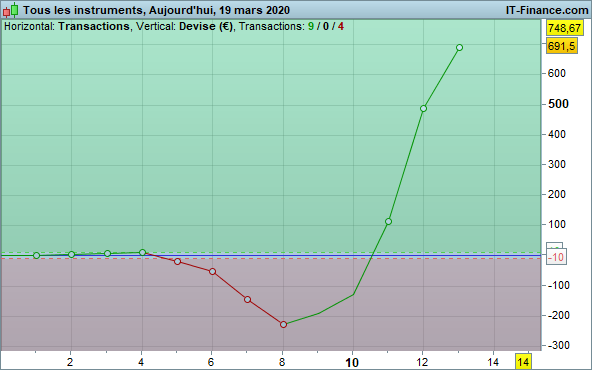
Task: Select the lowest red point at transaction 8
Action: pos(284,324)
